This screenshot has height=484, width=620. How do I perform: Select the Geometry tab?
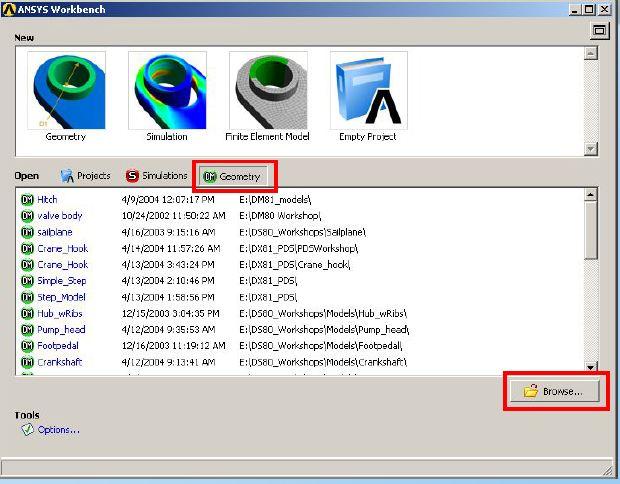click(x=233, y=176)
